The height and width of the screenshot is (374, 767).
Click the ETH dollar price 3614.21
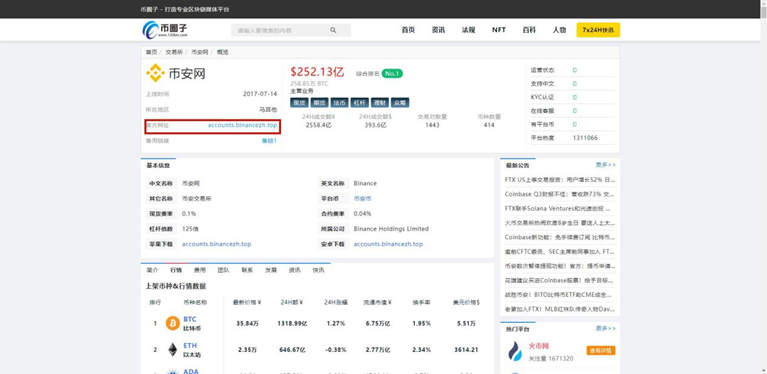pyautogui.click(x=466, y=350)
